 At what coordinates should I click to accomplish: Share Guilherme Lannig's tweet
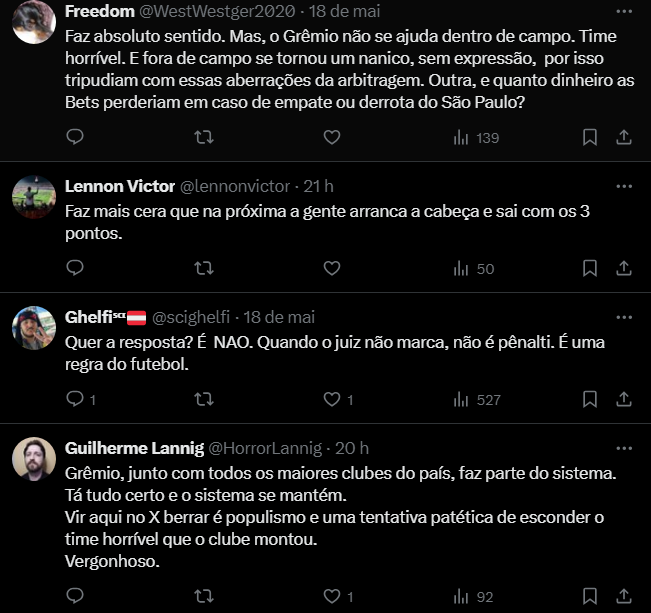pyautogui.click(x=623, y=597)
